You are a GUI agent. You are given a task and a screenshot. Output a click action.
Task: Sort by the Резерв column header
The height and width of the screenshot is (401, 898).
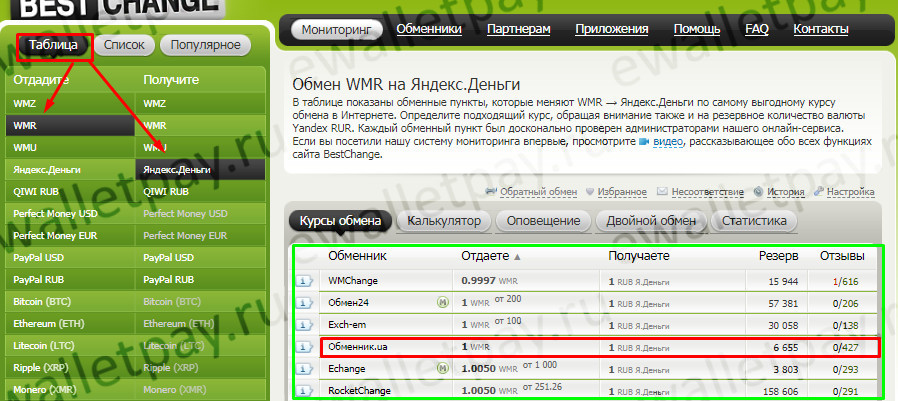(x=778, y=257)
